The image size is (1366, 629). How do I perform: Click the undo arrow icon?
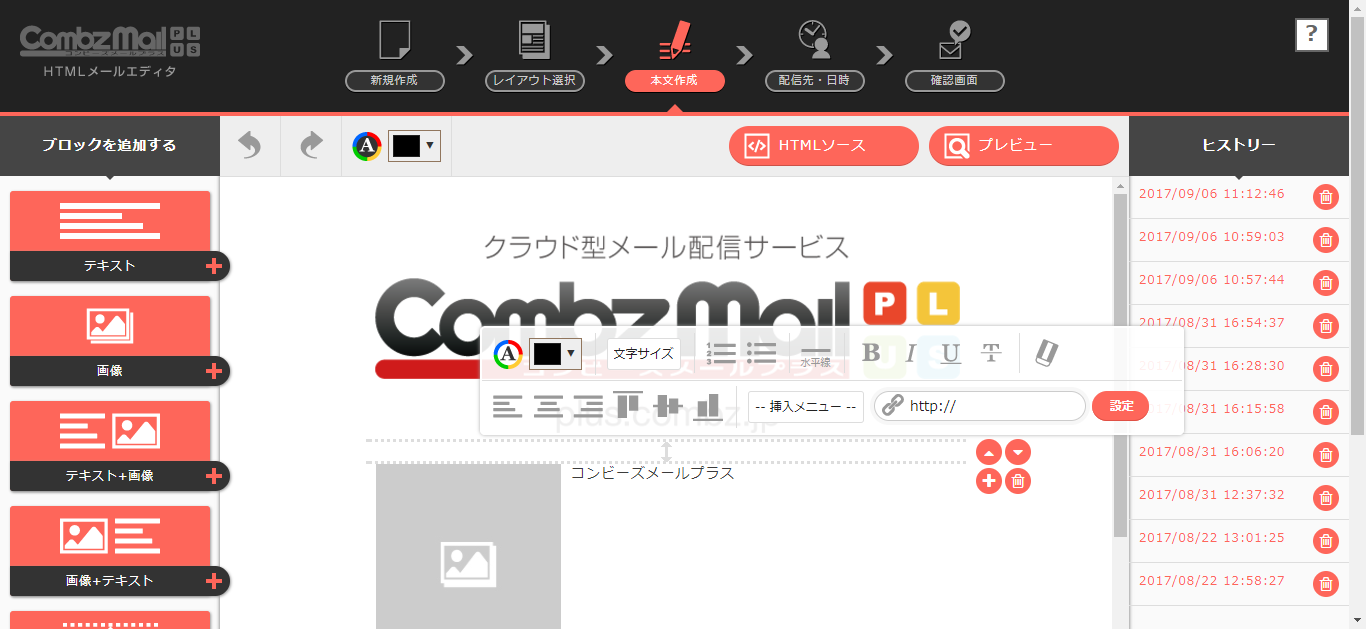pos(249,145)
